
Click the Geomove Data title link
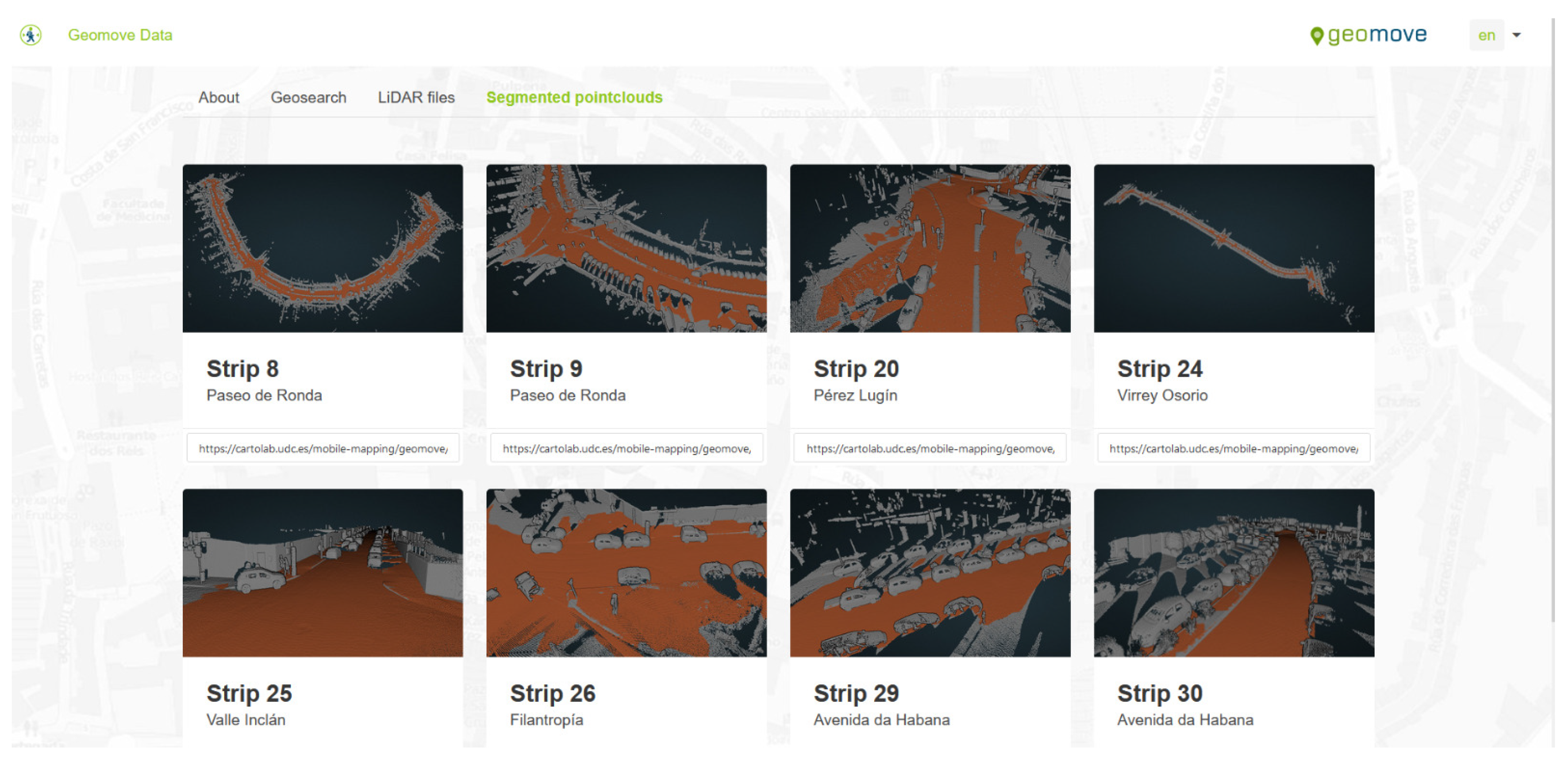(x=120, y=35)
